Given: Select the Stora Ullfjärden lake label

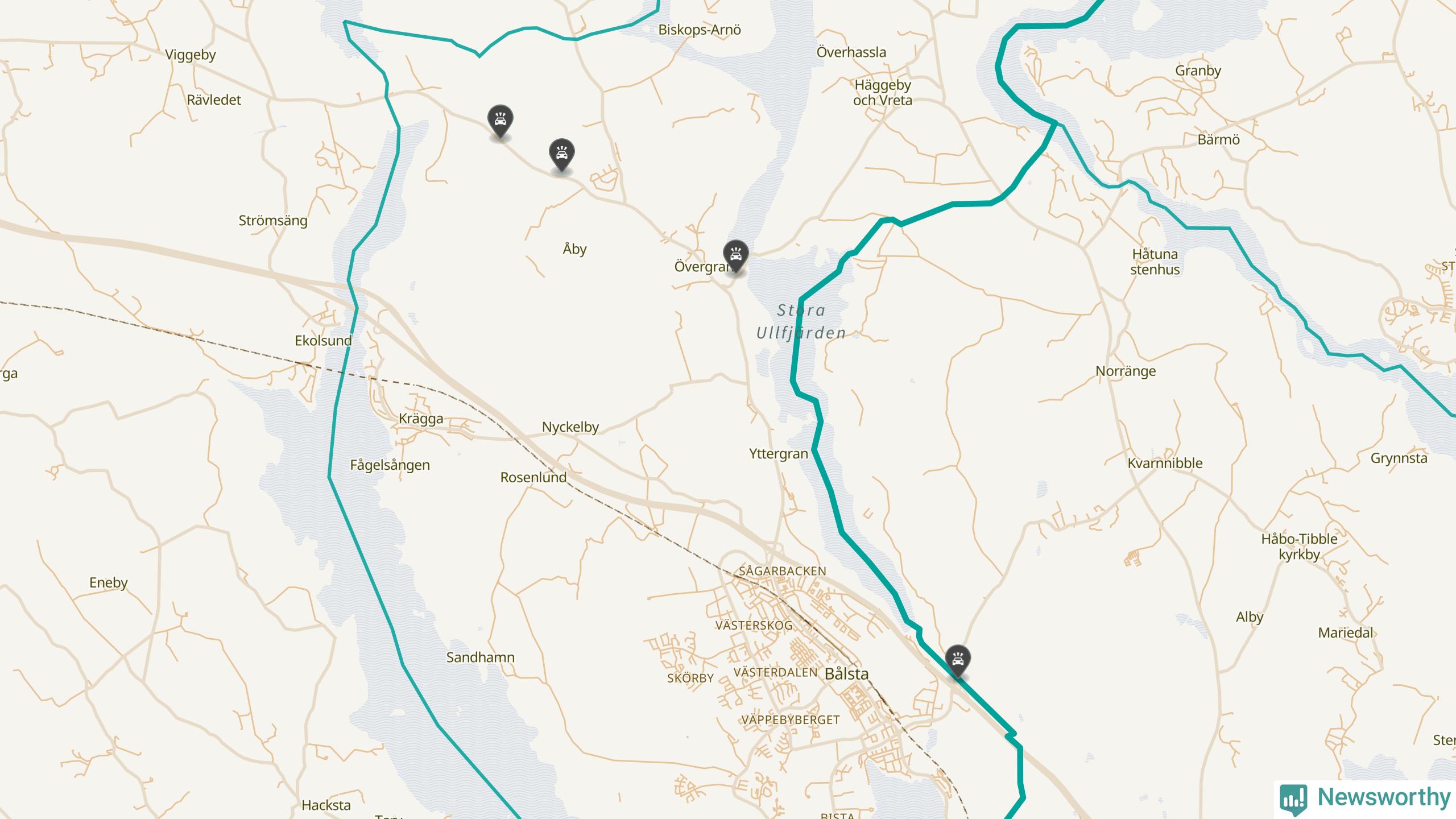Looking at the screenshot, I should pos(801,321).
